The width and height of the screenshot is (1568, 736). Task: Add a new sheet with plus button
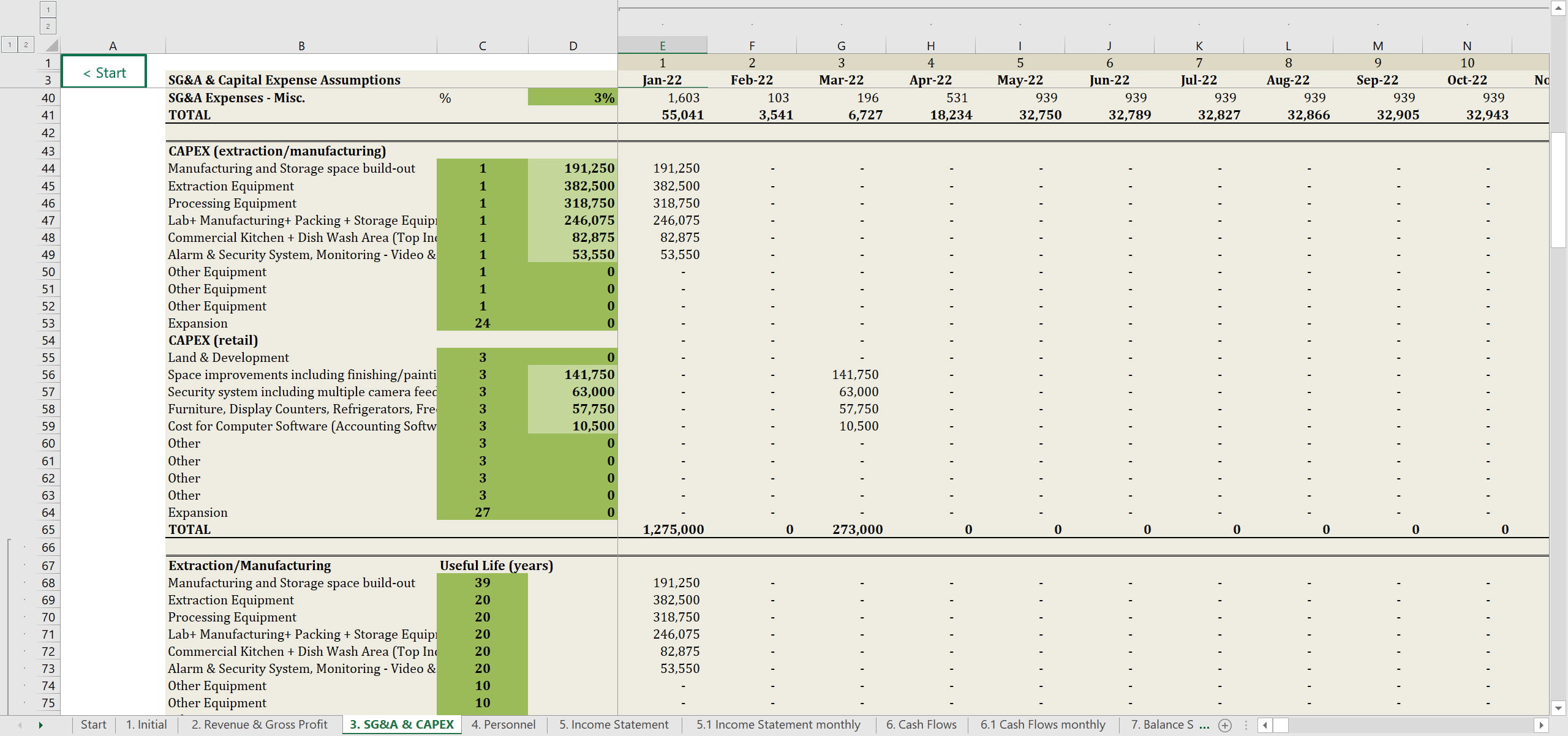pyautogui.click(x=1224, y=725)
